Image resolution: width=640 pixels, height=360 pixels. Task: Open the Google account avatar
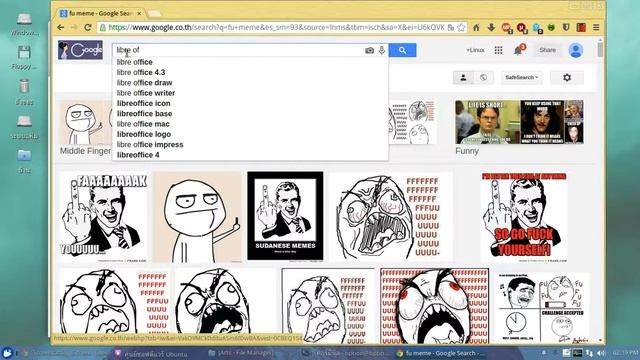[x=576, y=50]
